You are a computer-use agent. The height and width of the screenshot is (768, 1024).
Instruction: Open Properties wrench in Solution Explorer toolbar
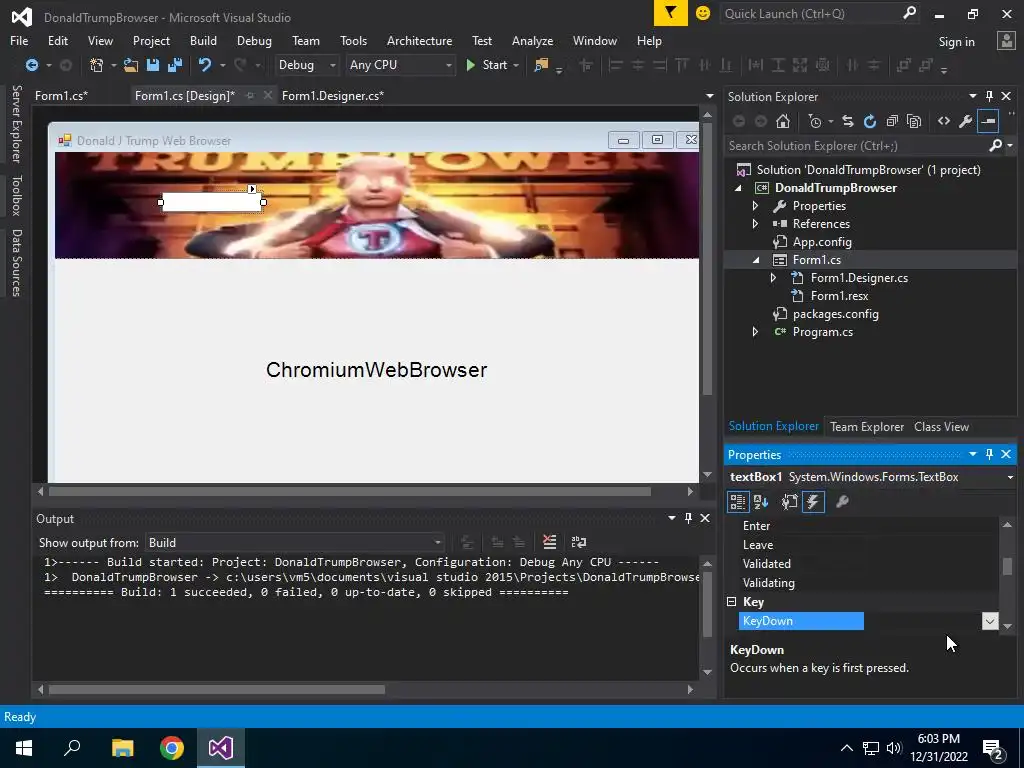[965, 121]
